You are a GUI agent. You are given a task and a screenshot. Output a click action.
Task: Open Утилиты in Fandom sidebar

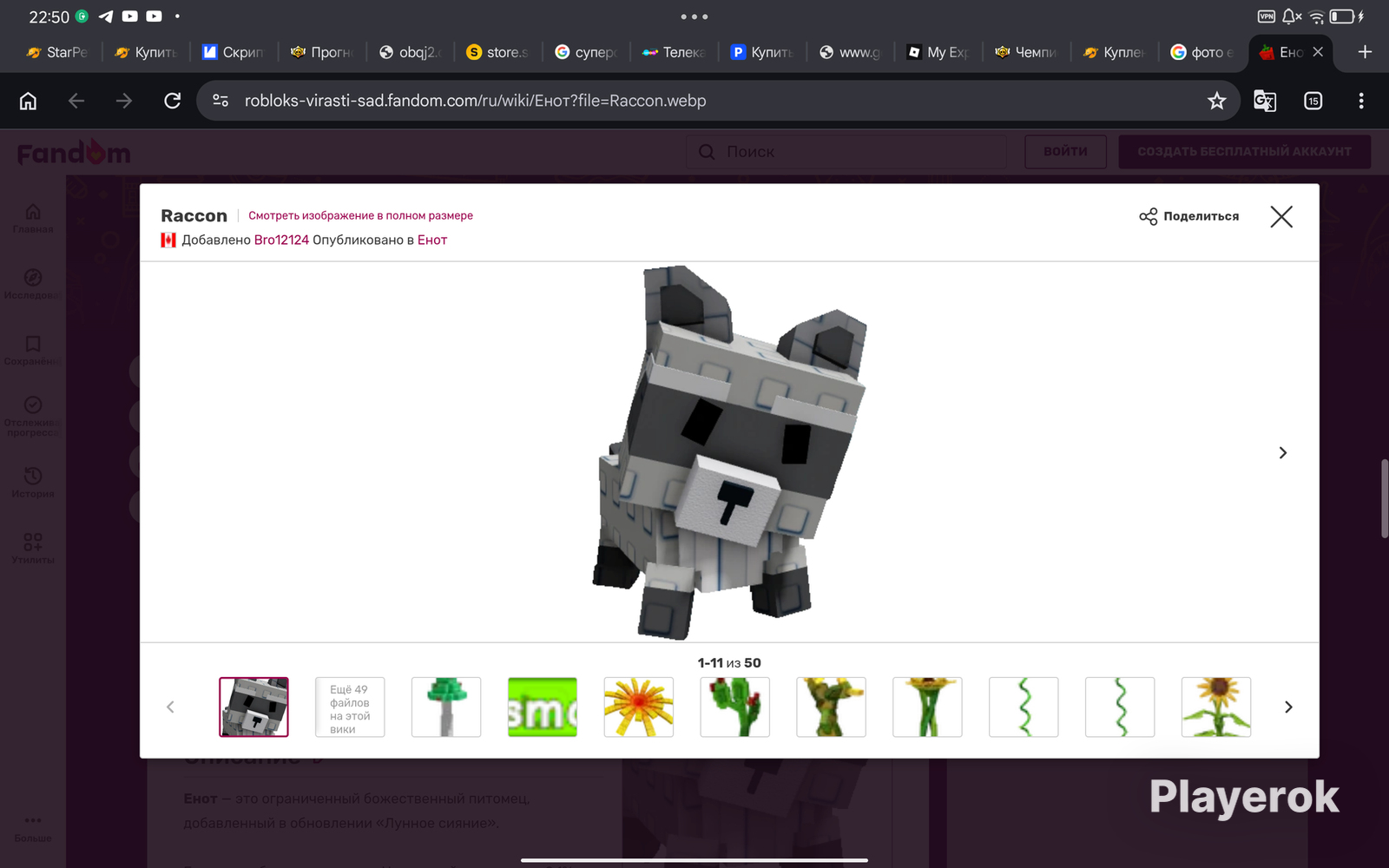pos(33,549)
